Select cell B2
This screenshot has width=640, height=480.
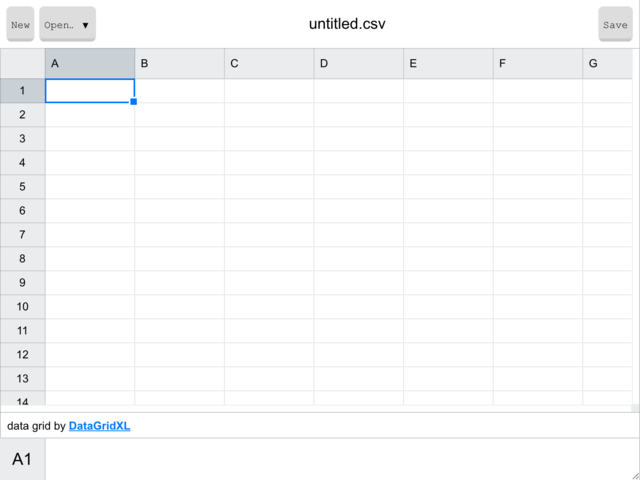pyautogui.click(x=180, y=115)
